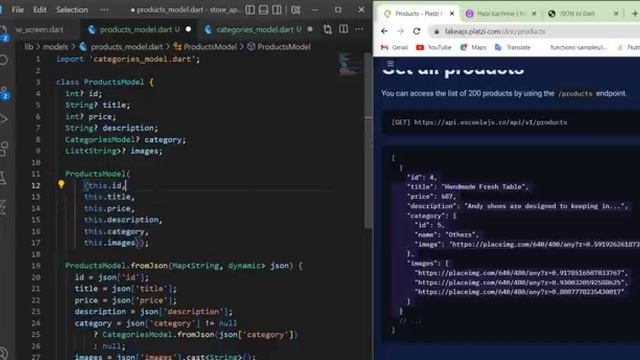The width and height of the screenshot is (640, 360).
Task: Open the Explorer view in activity bar
Action: [x=3, y=32]
